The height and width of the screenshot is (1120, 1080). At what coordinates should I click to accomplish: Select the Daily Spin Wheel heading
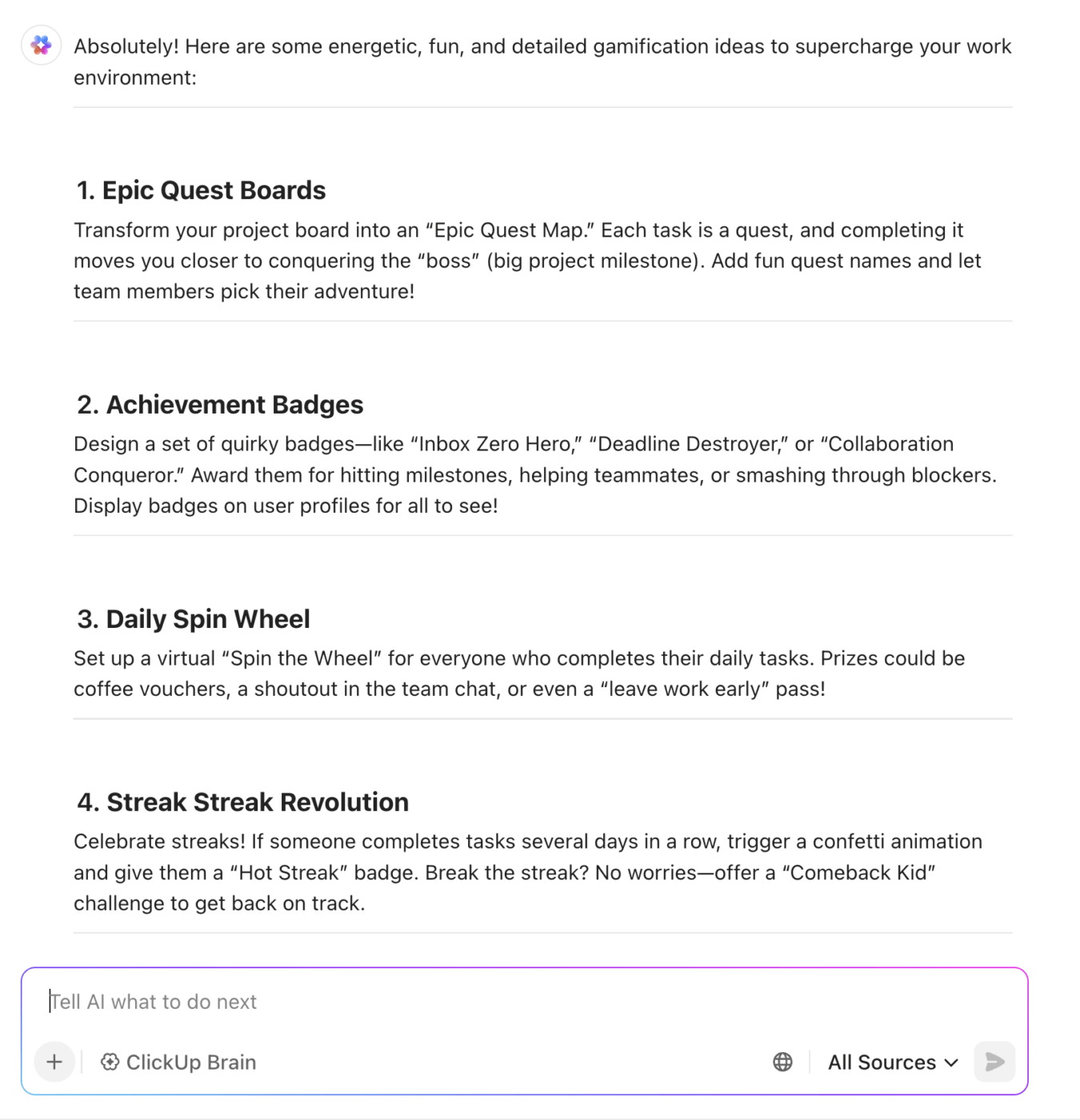pos(194,618)
